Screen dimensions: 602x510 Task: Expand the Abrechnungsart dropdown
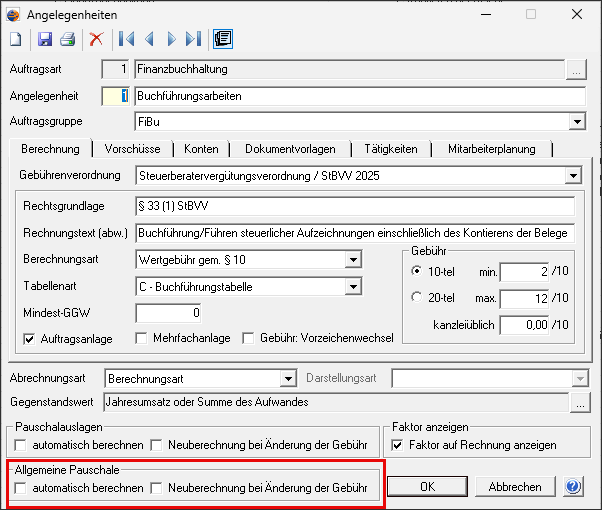coord(288,379)
